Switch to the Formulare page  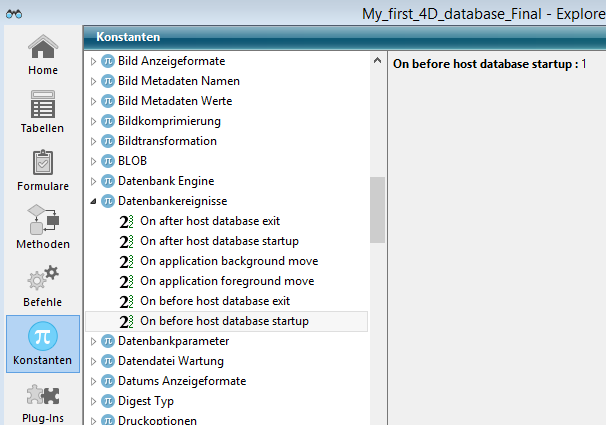42,163
